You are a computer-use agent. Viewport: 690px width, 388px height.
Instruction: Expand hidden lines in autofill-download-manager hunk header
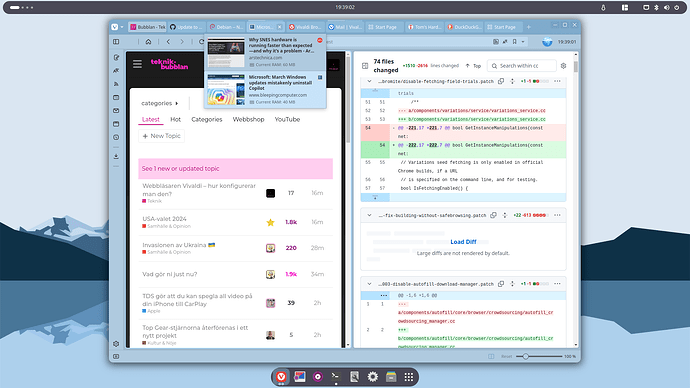point(384,296)
